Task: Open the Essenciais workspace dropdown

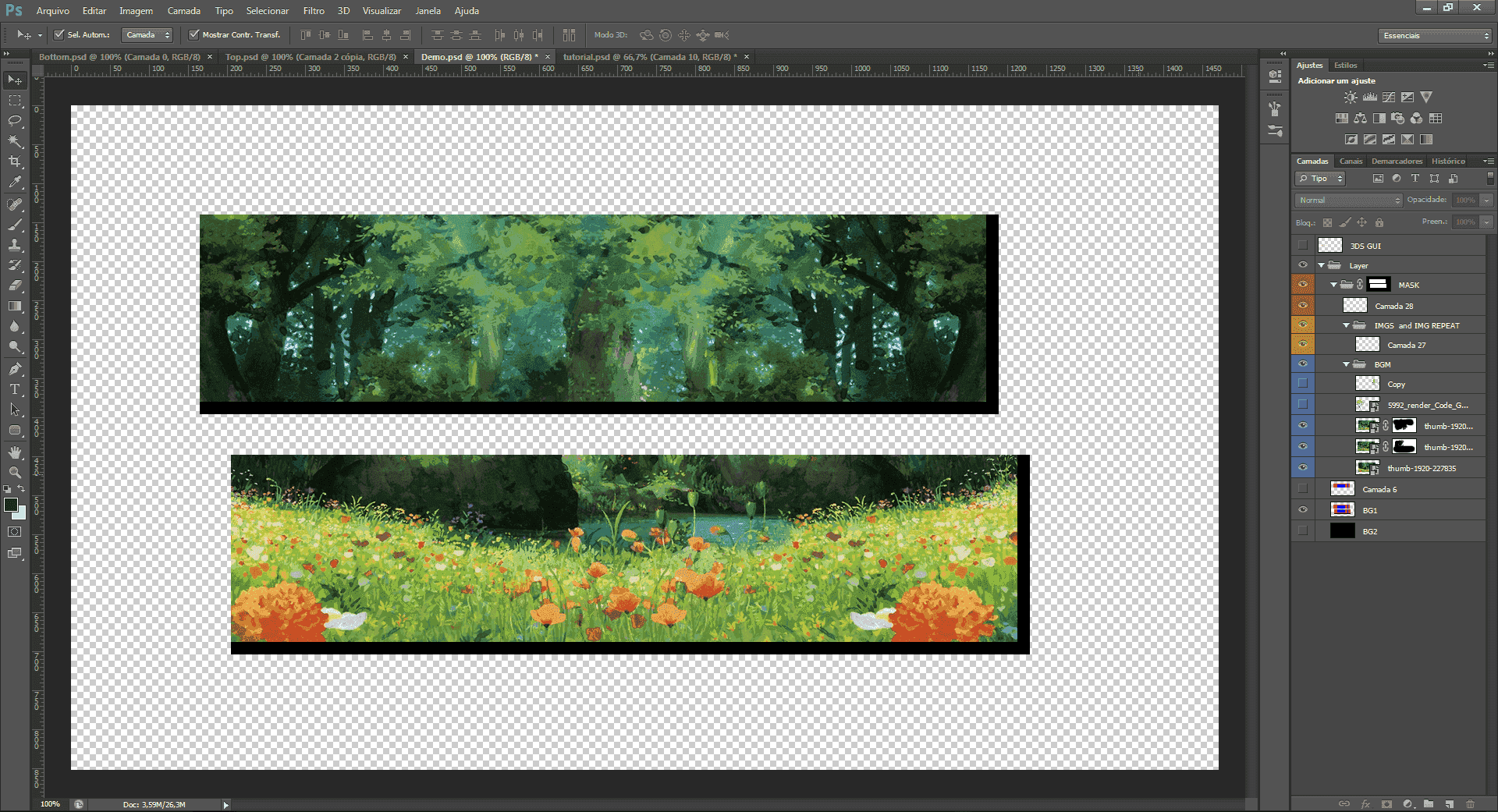Action: 1436,36
